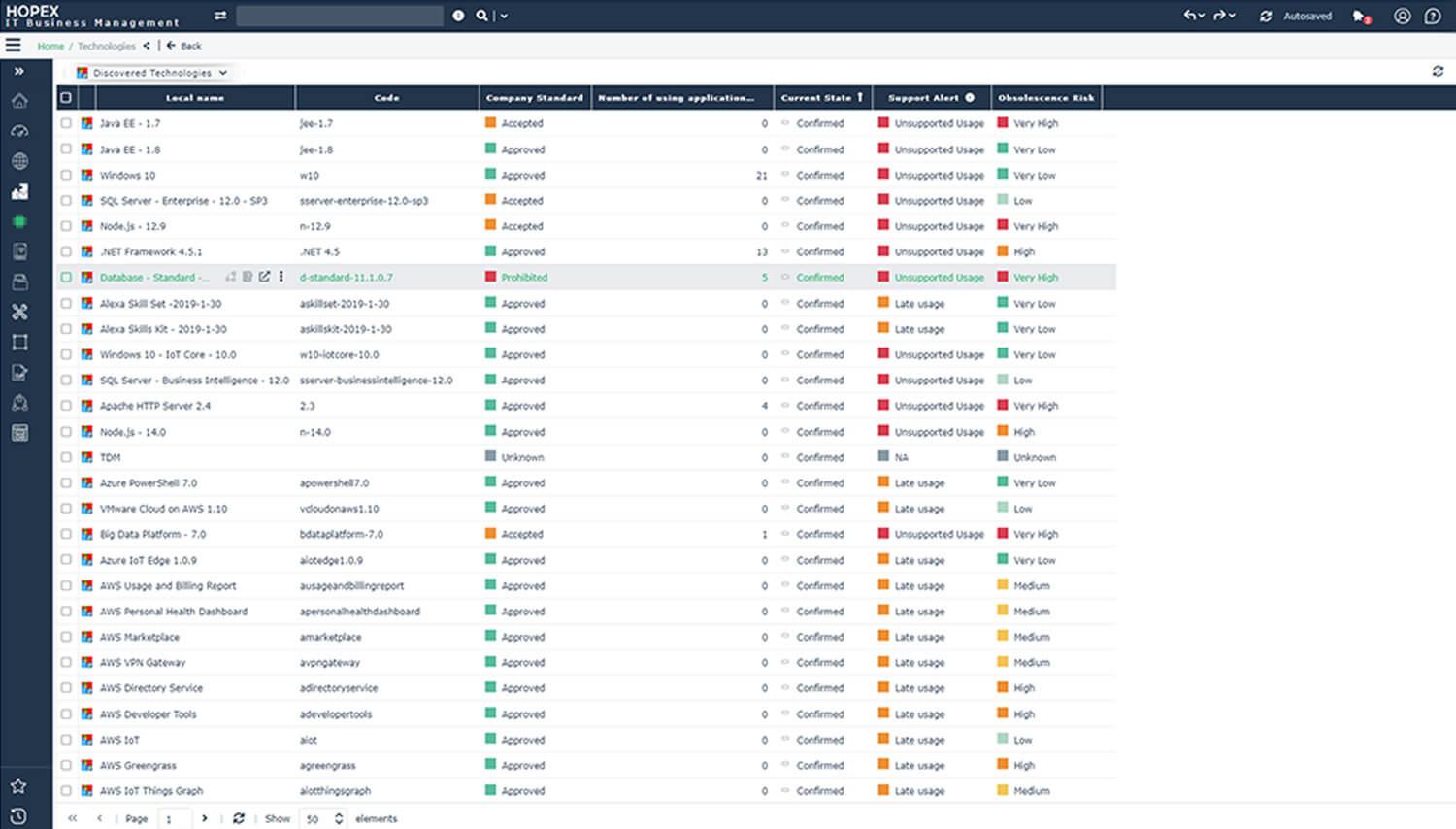Open the chart/inventory sidebar icon
The height and width of the screenshot is (829, 1456).
pos(19,191)
